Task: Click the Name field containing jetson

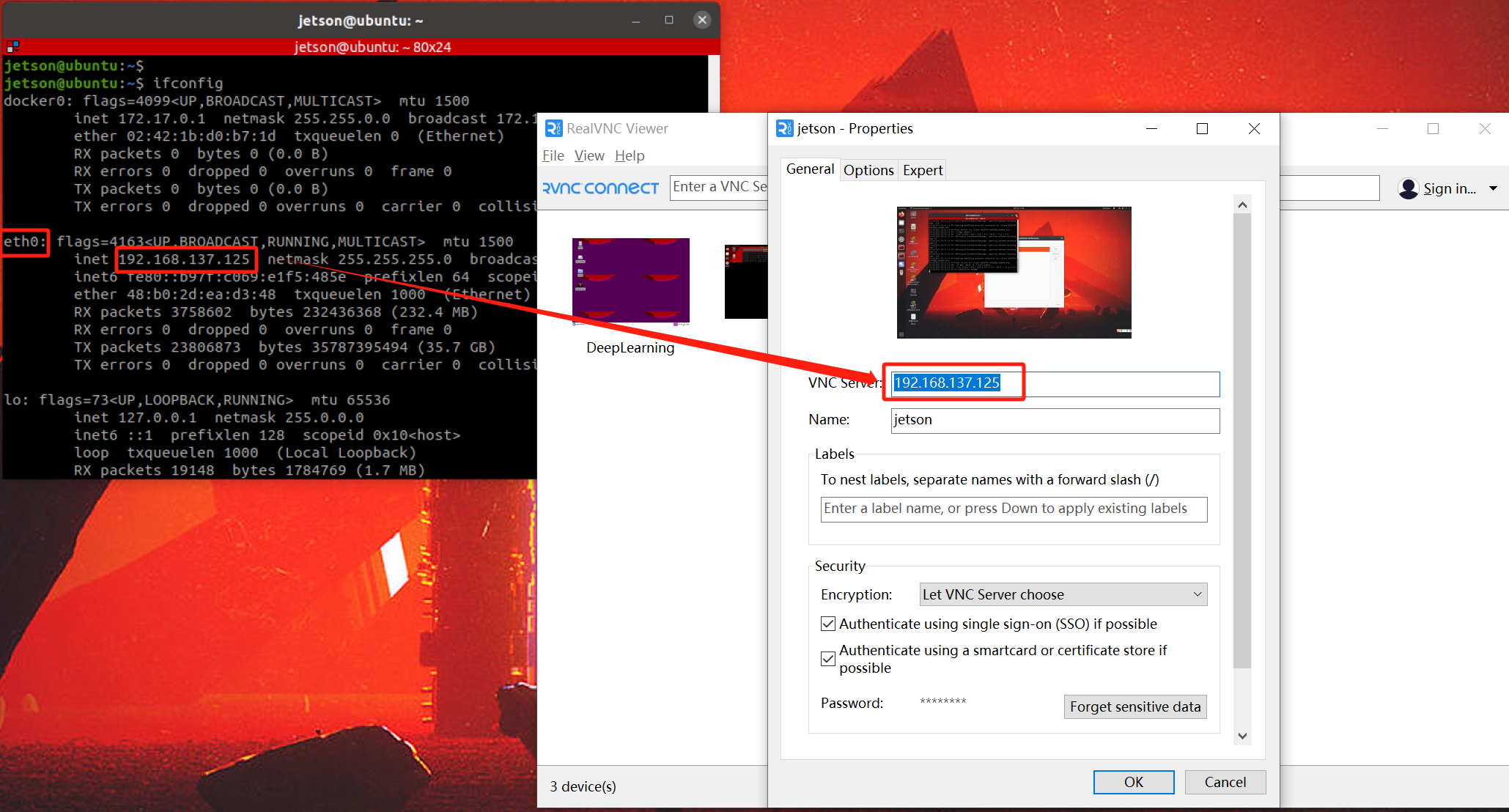Action: point(1055,420)
